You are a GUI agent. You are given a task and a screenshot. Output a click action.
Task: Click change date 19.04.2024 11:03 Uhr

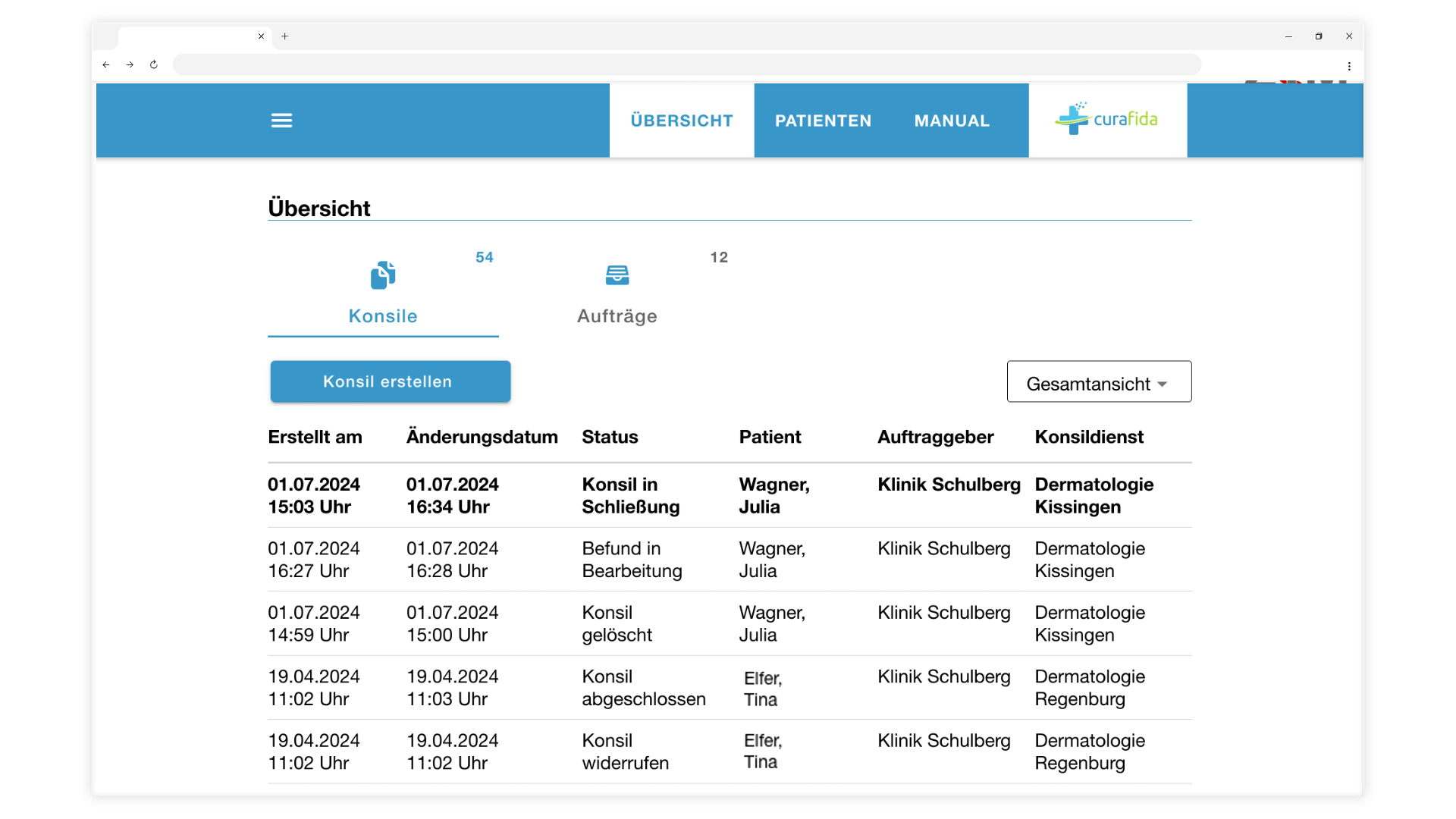coord(453,688)
